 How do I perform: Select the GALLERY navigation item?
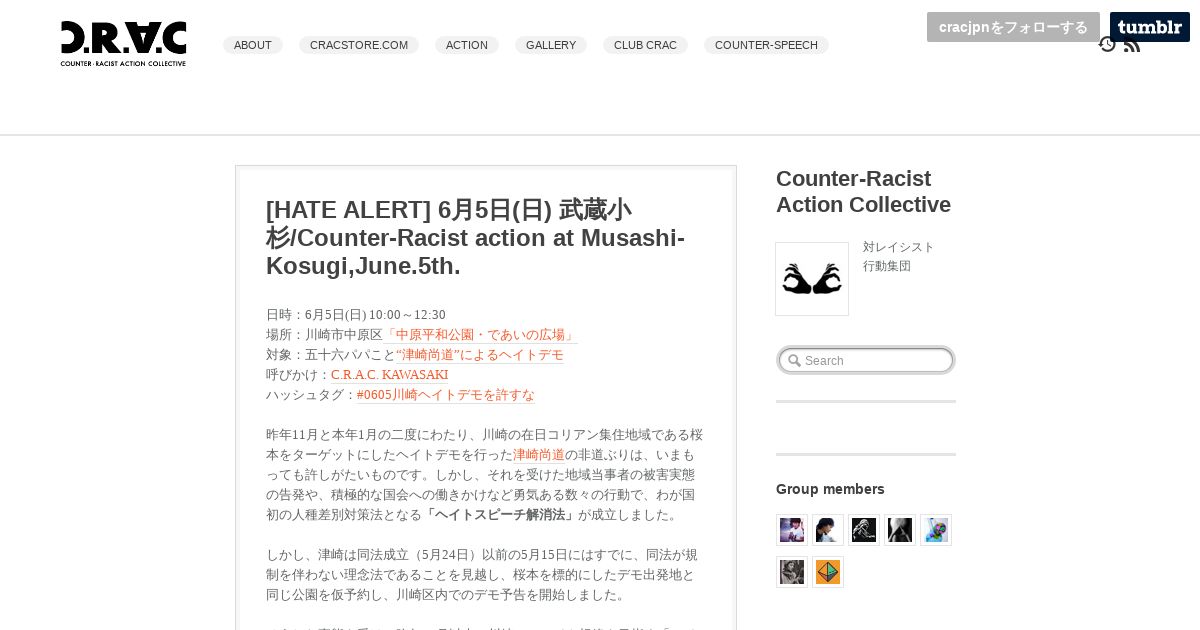[x=551, y=45]
